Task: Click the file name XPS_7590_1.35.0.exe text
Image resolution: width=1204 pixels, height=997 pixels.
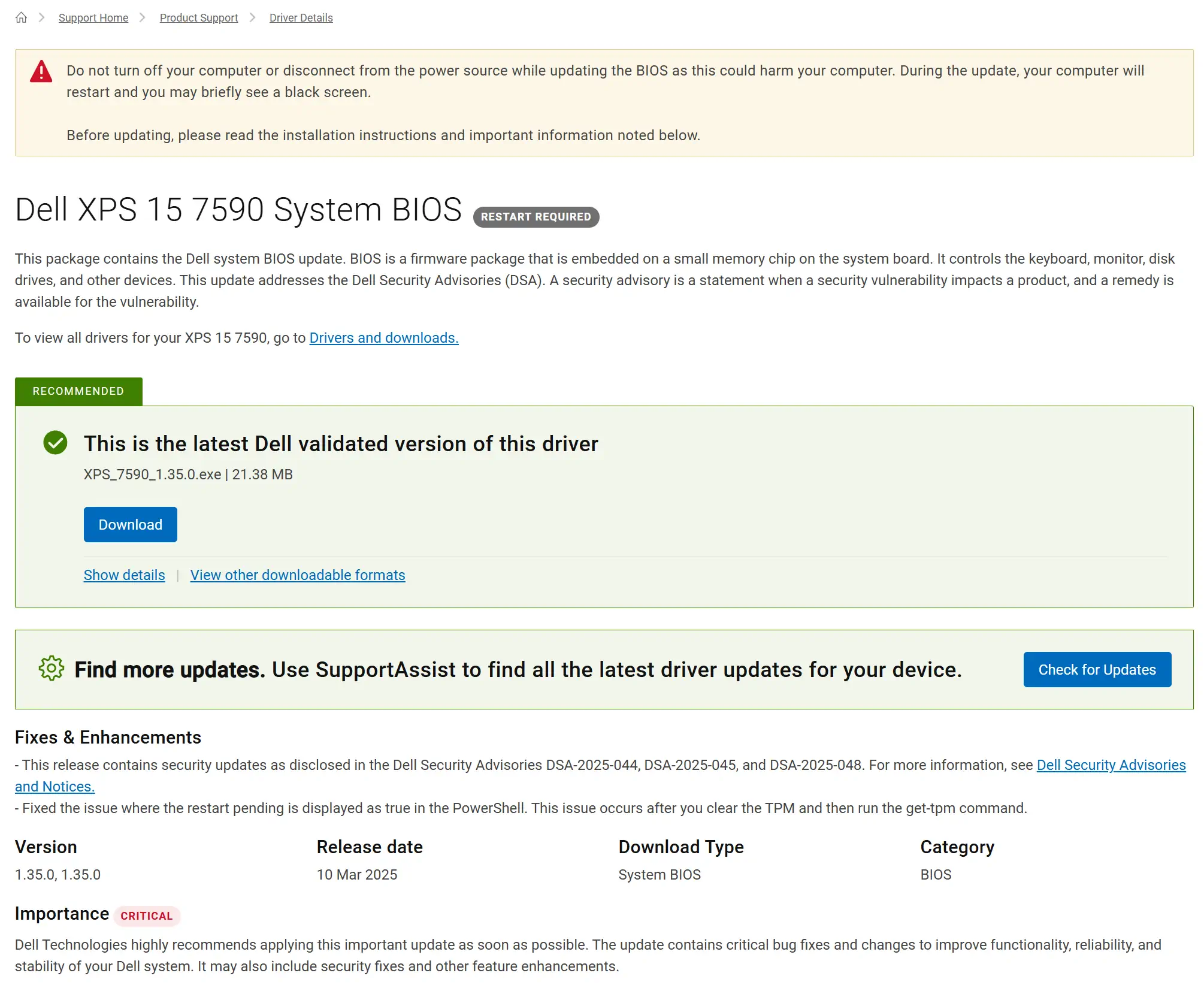Action: click(152, 475)
